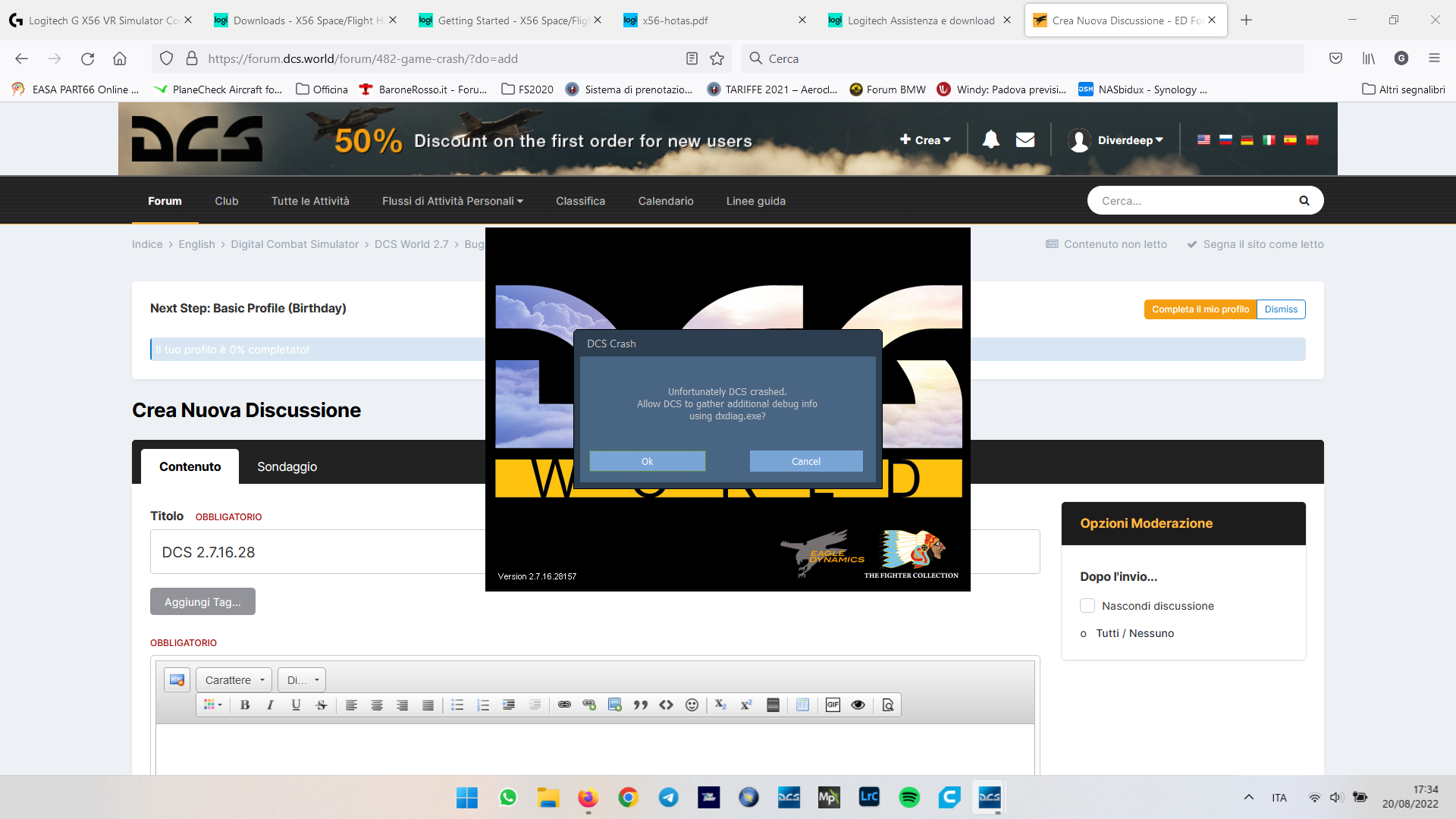Tick Nascondi discussione checkbox

(1087, 606)
